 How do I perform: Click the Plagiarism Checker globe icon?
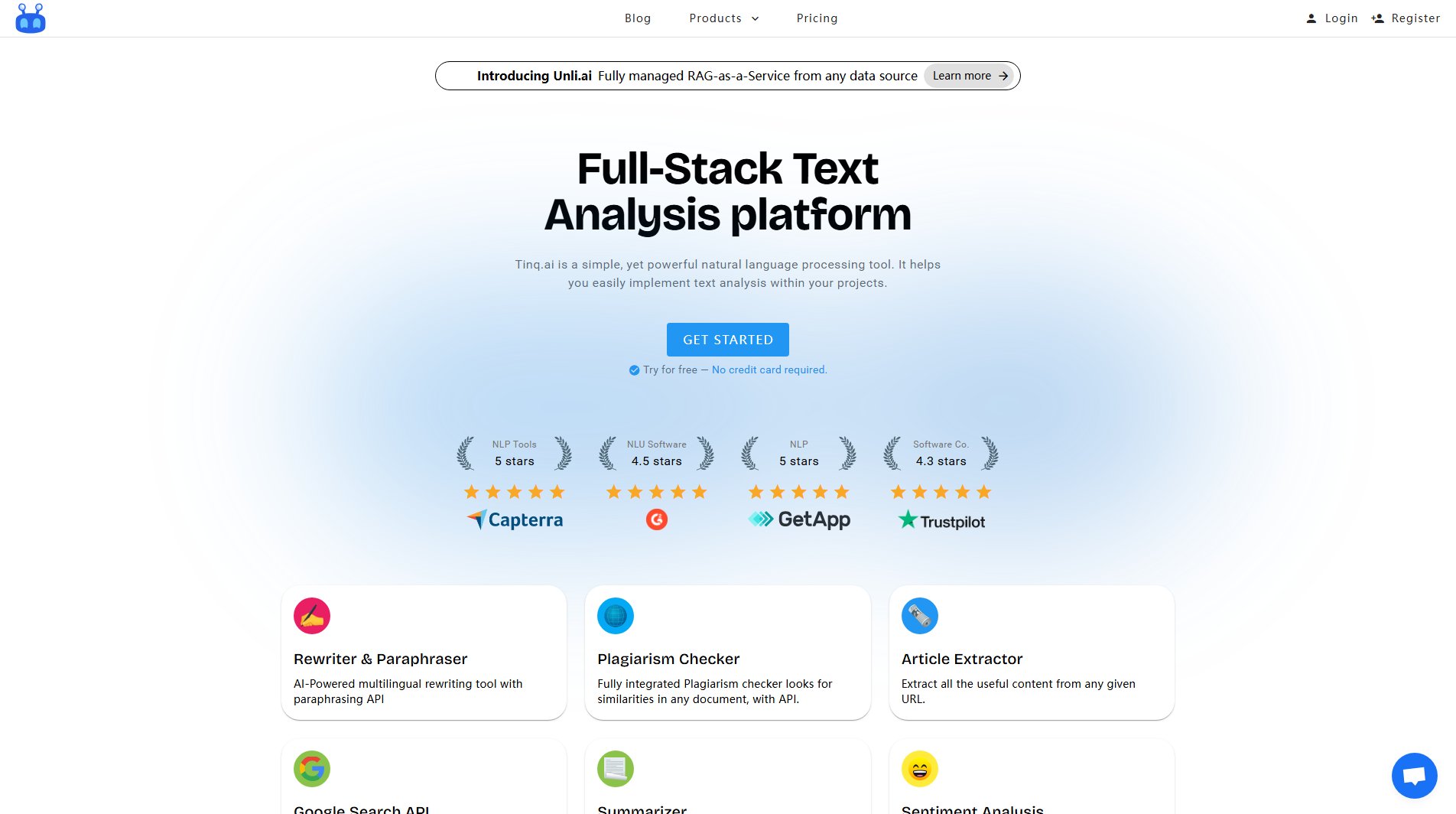pos(615,615)
